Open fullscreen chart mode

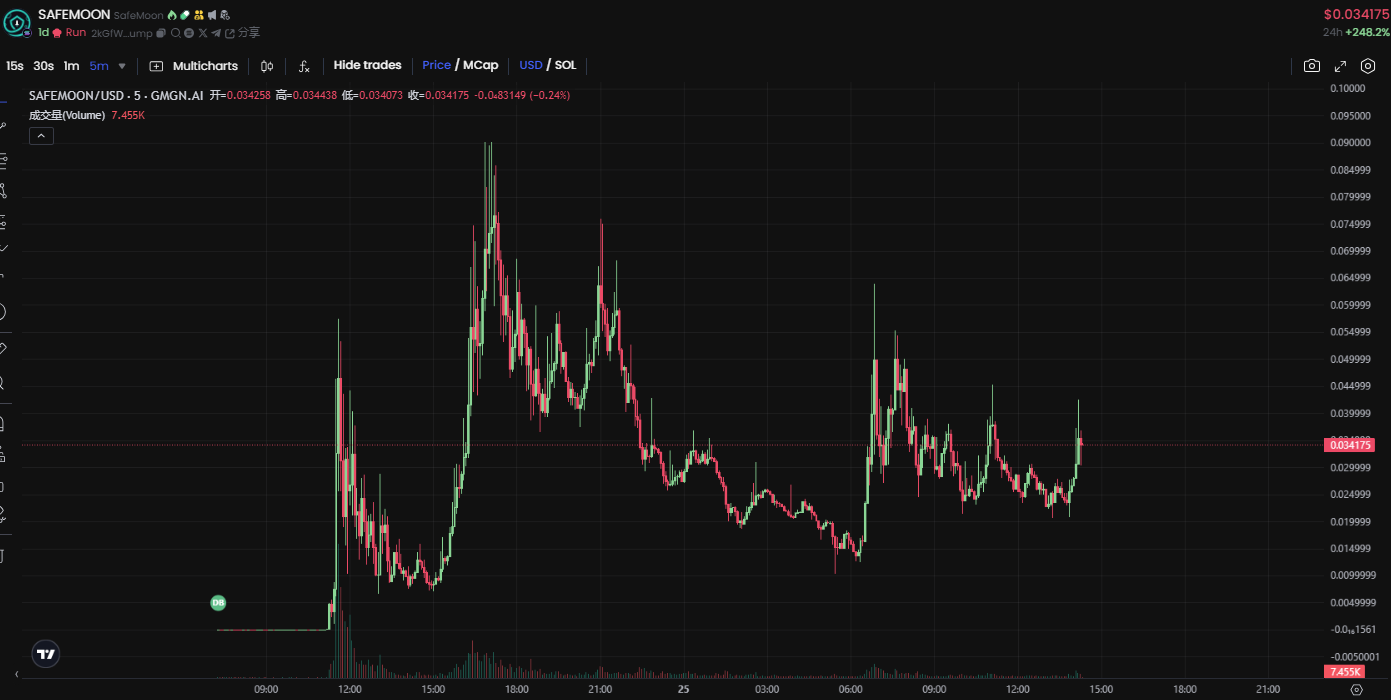coord(1340,66)
